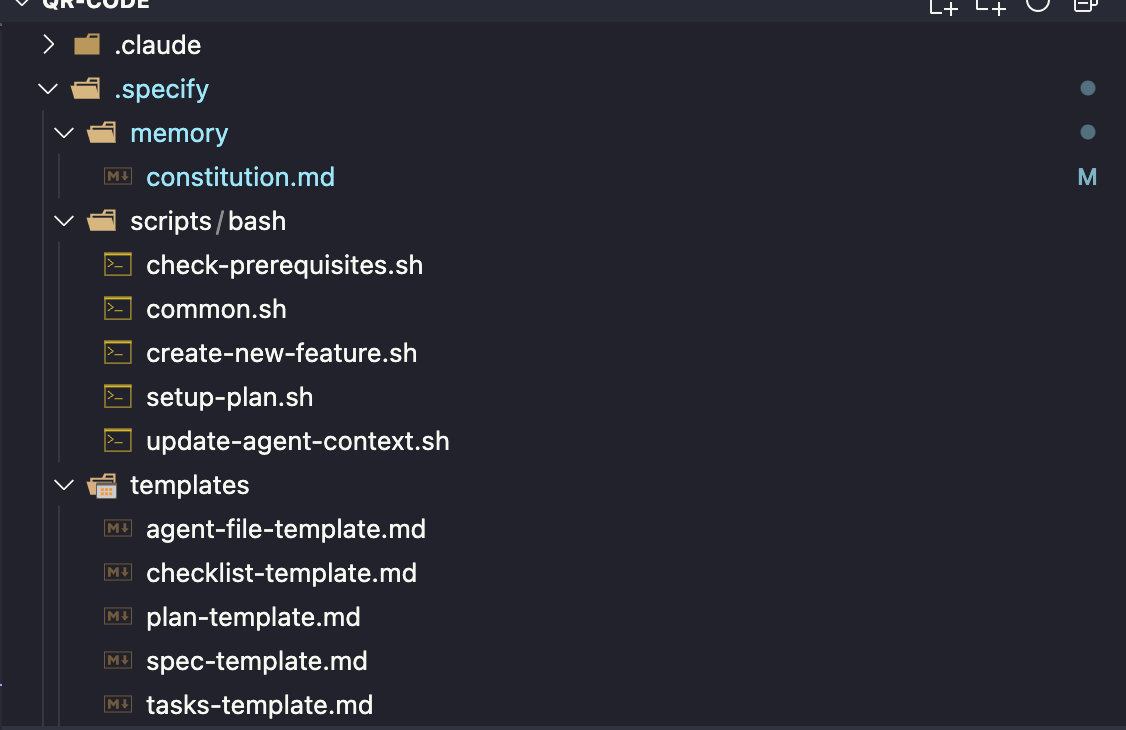This screenshot has height=730, width=1126.
Task: Collapse all folders in explorer
Action: click(x=1085, y=5)
